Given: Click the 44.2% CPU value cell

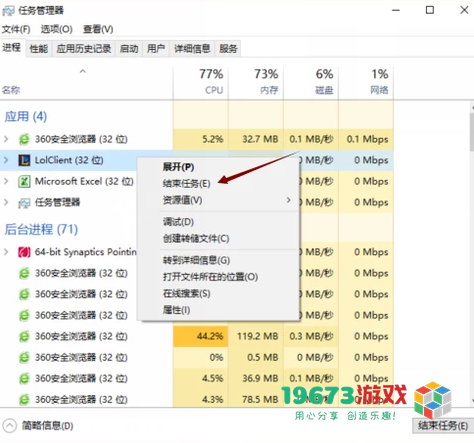Looking at the screenshot, I should click(x=201, y=336).
